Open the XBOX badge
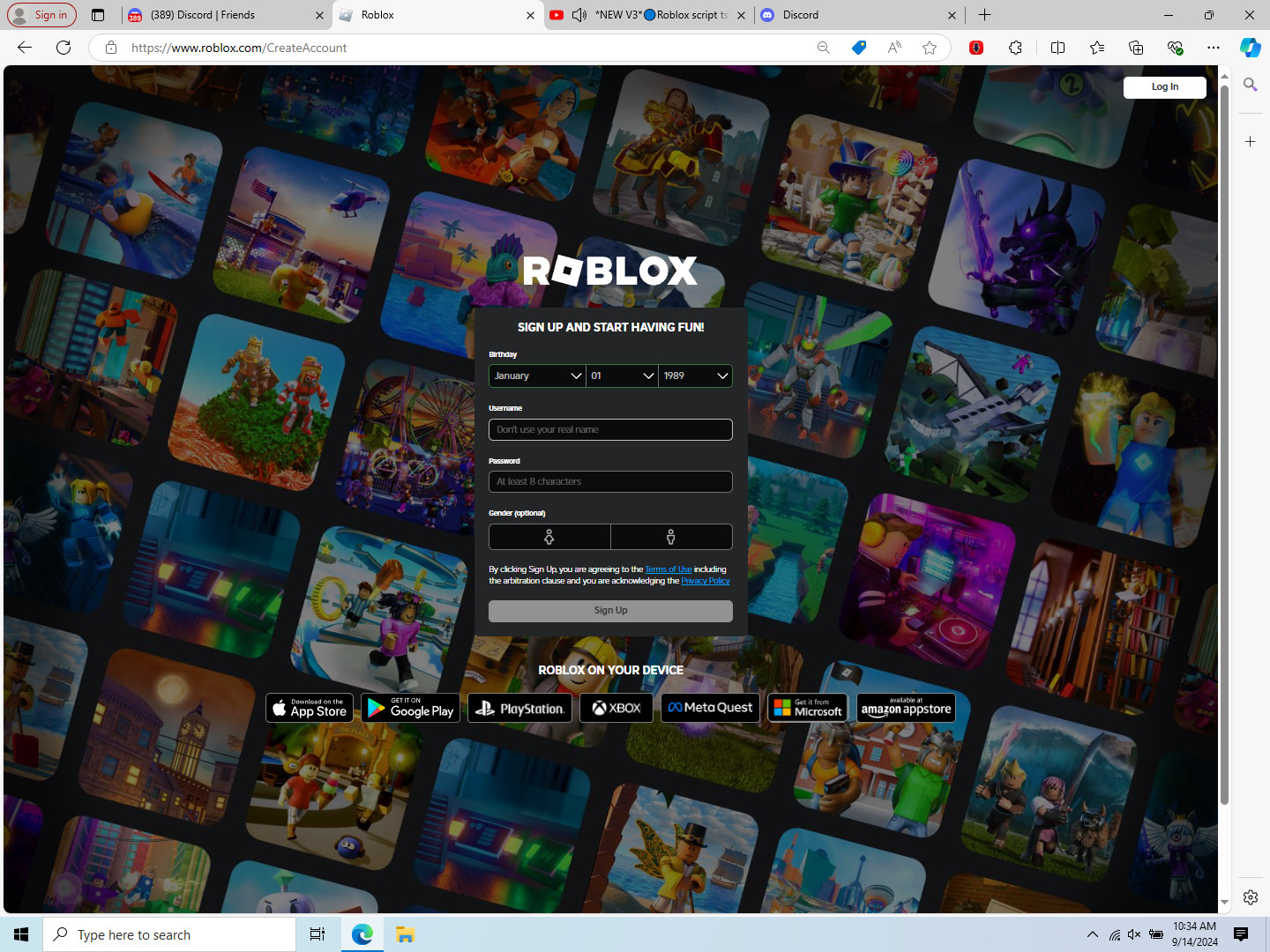 [x=616, y=708]
